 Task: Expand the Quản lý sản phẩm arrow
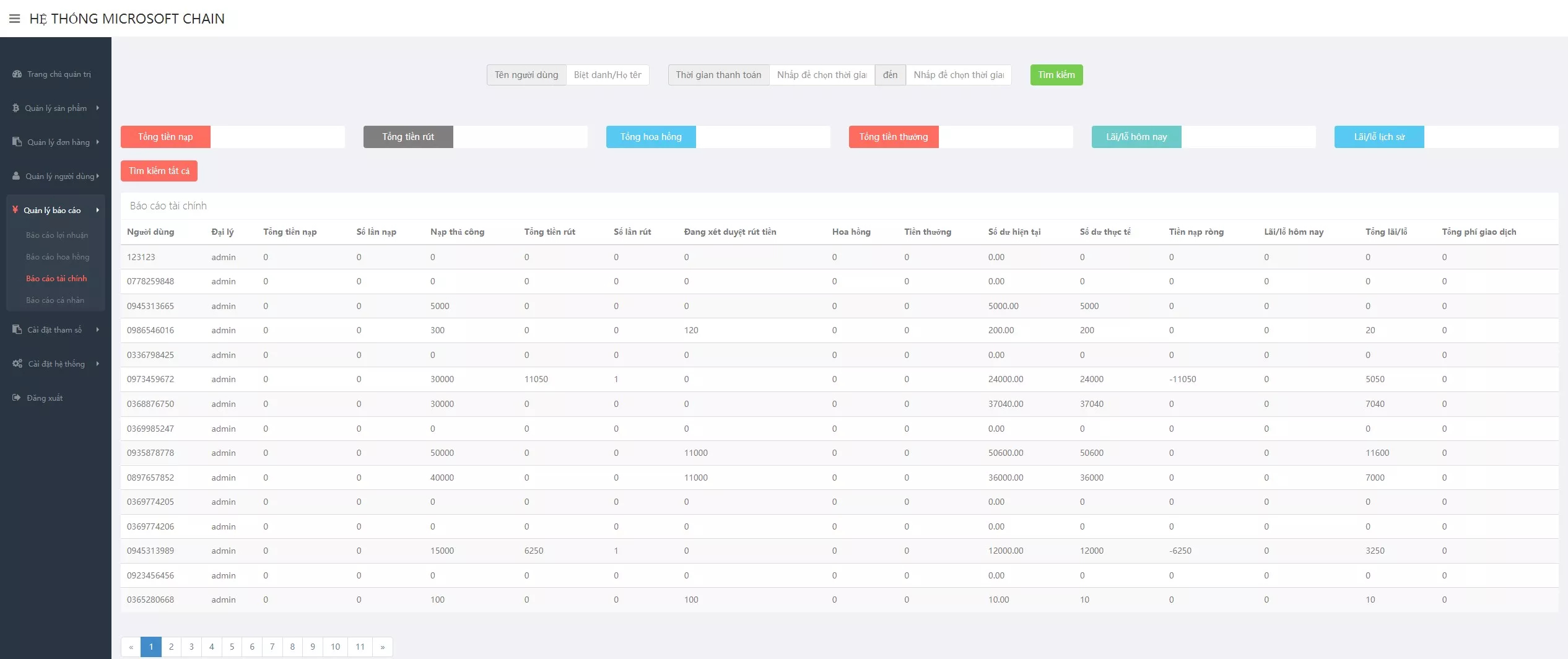(98, 108)
